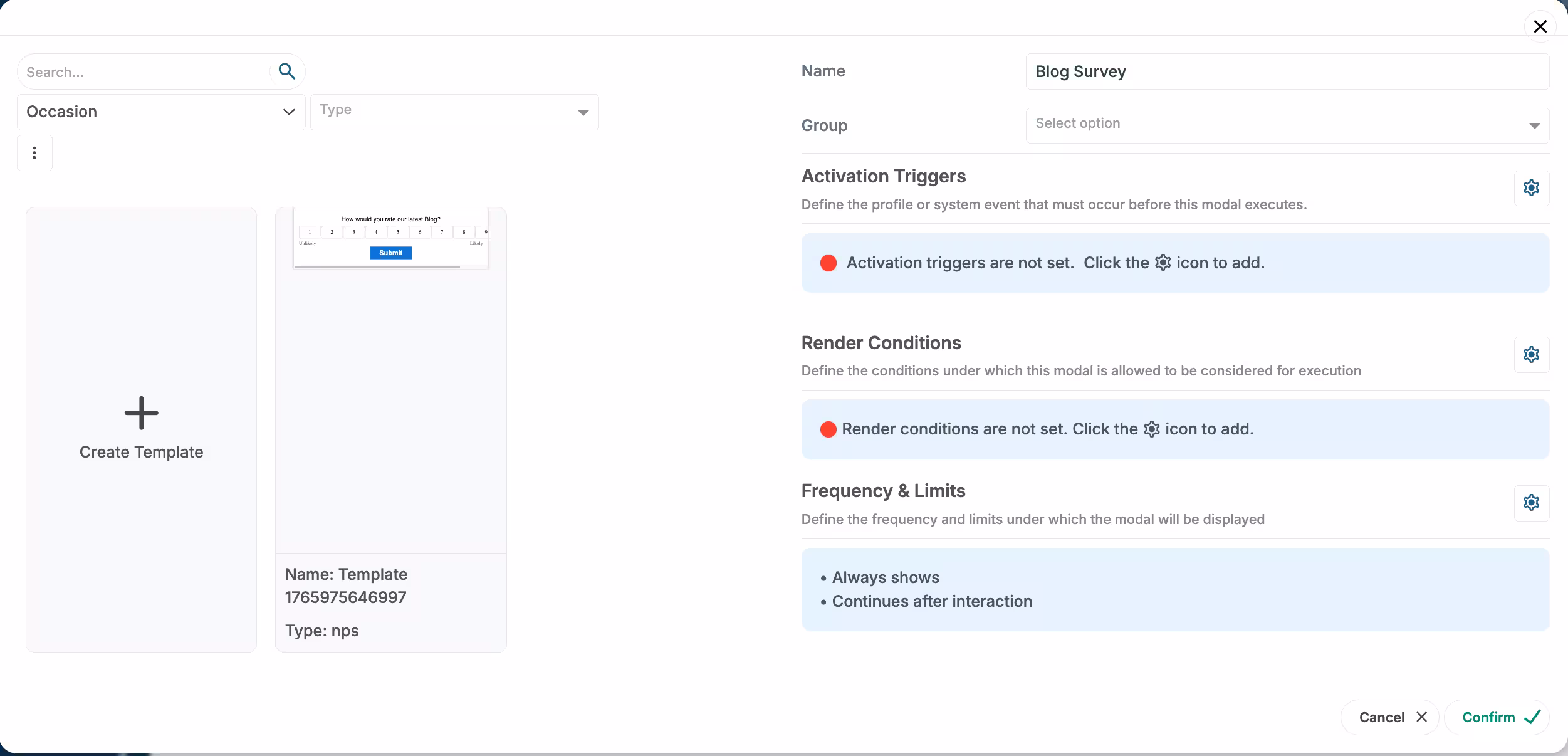Close the modal with the top-right X

click(1540, 26)
